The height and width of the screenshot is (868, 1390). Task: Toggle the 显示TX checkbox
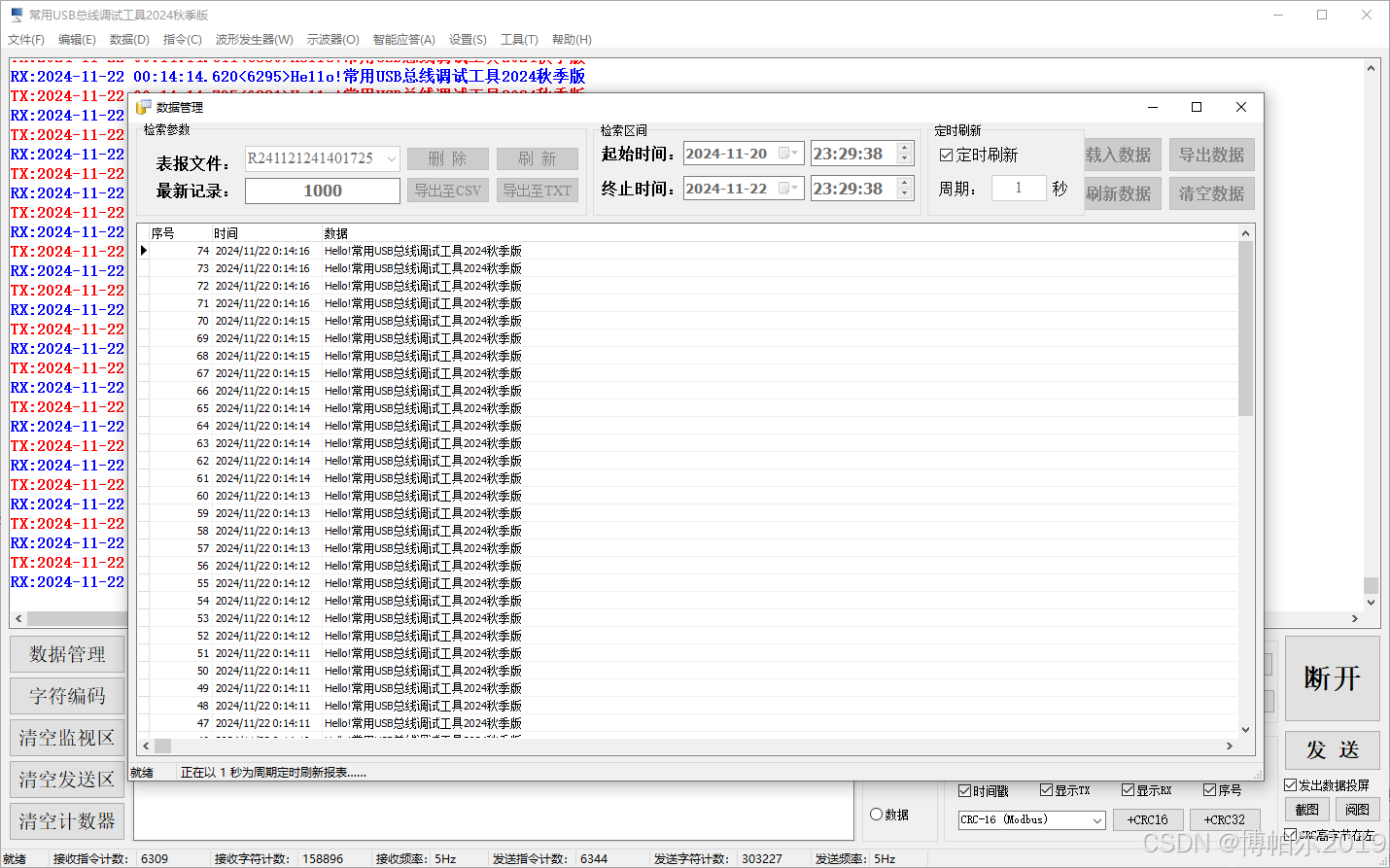tap(1047, 790)
